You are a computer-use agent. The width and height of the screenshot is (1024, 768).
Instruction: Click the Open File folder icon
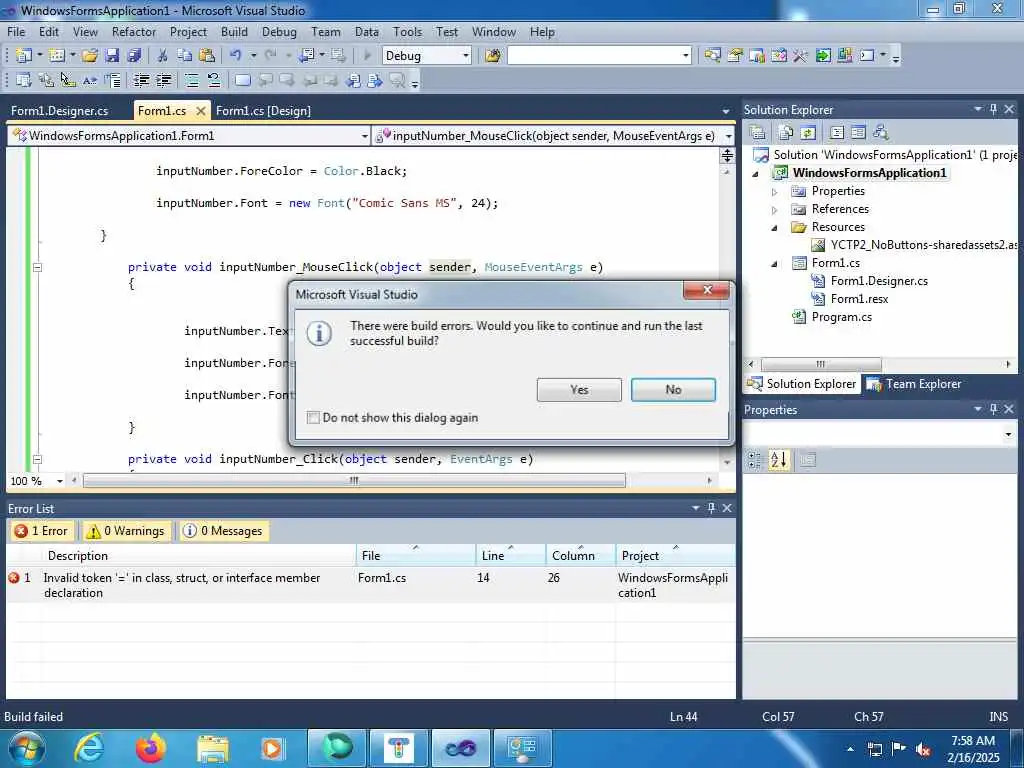click(x=90, y=56)
